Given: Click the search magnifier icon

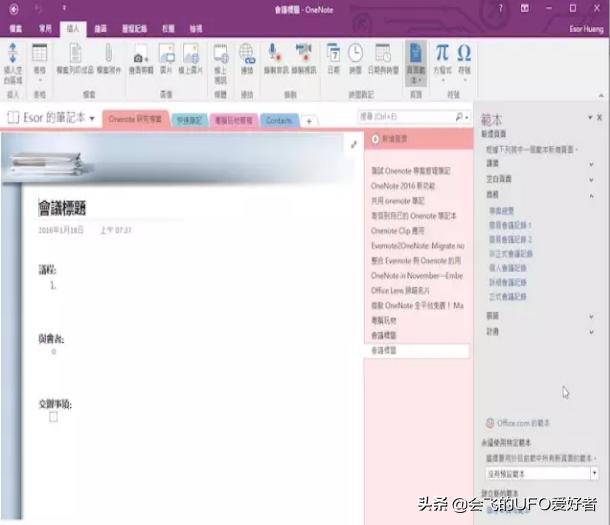Looking at the screenshot, I should (x=459, y=116).
